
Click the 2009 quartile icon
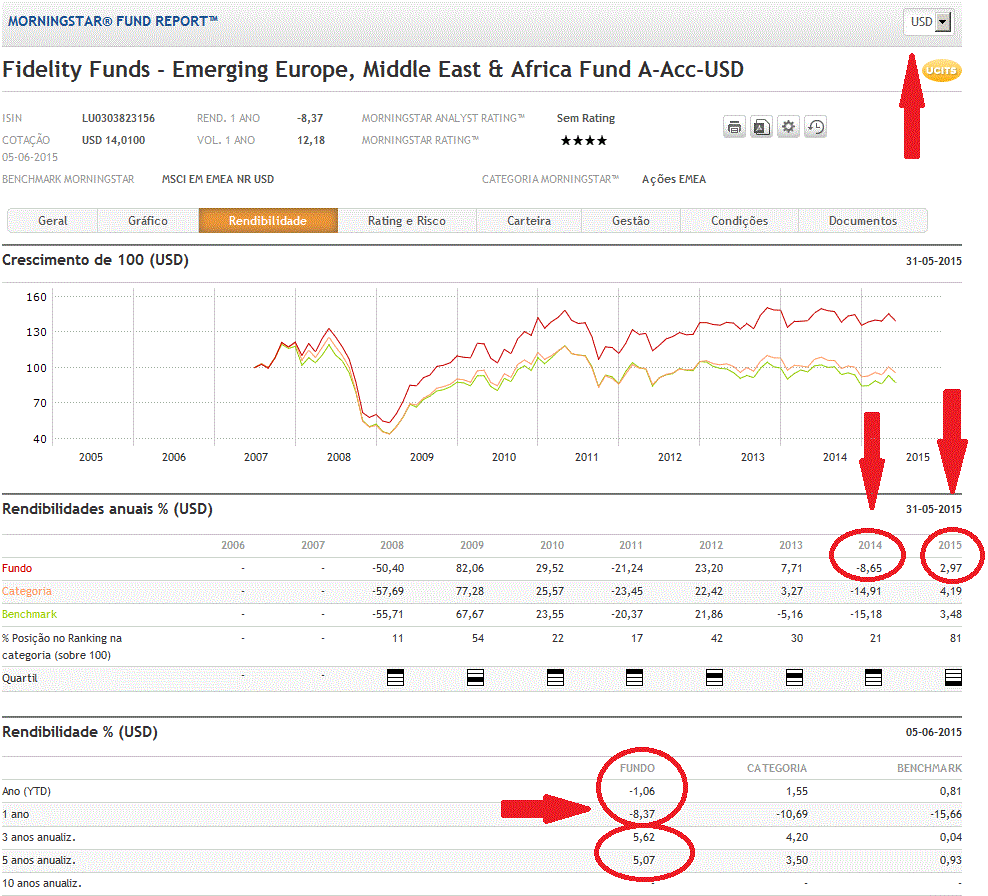tap(476, 678)
